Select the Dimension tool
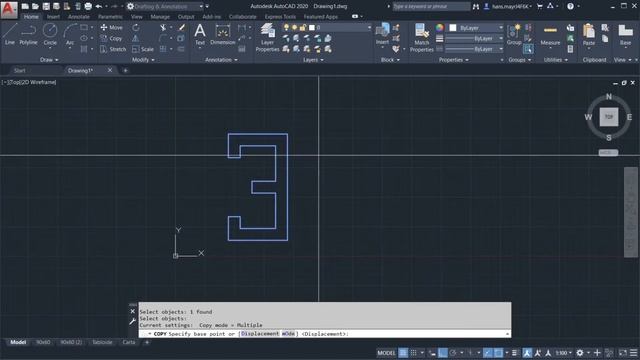The image size is (640, 360). [x=222, y=34]
